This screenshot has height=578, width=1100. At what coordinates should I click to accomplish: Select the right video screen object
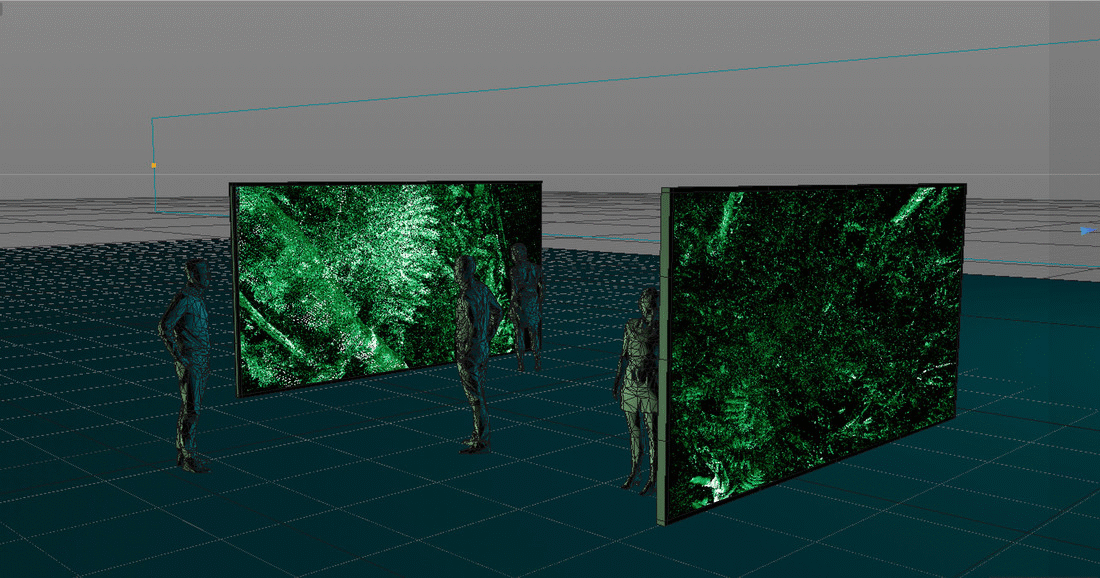click(830, 330)
